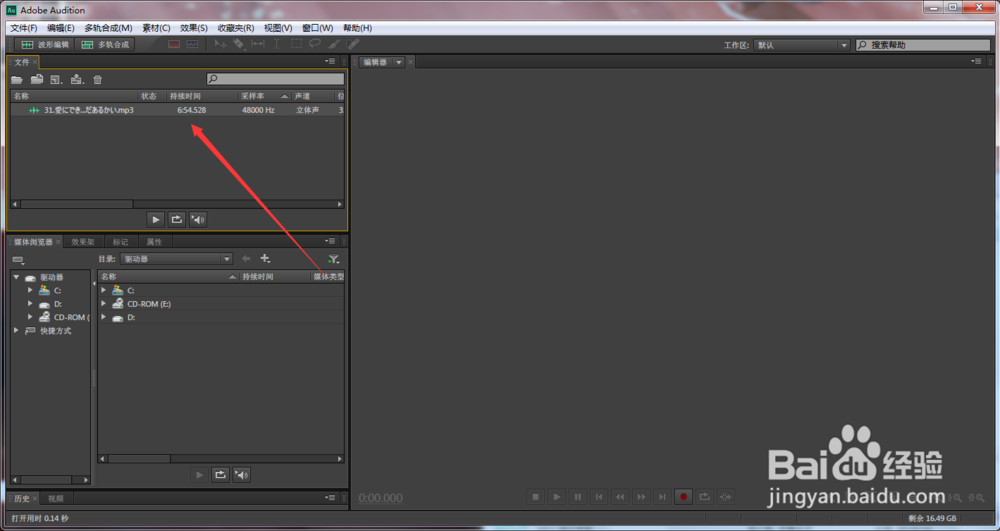1000x531 pixels.
Task: Select the Time Selection tool
Action: [276, 44]
